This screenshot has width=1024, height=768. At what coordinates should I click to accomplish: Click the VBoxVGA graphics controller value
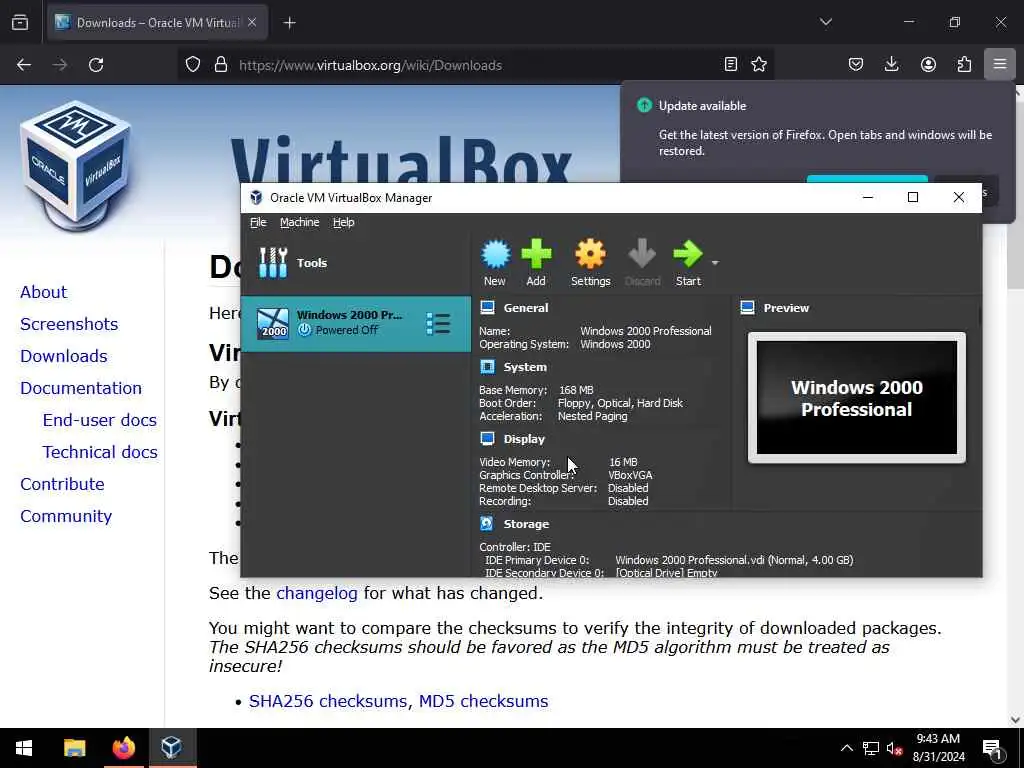[x=630, y=475]
